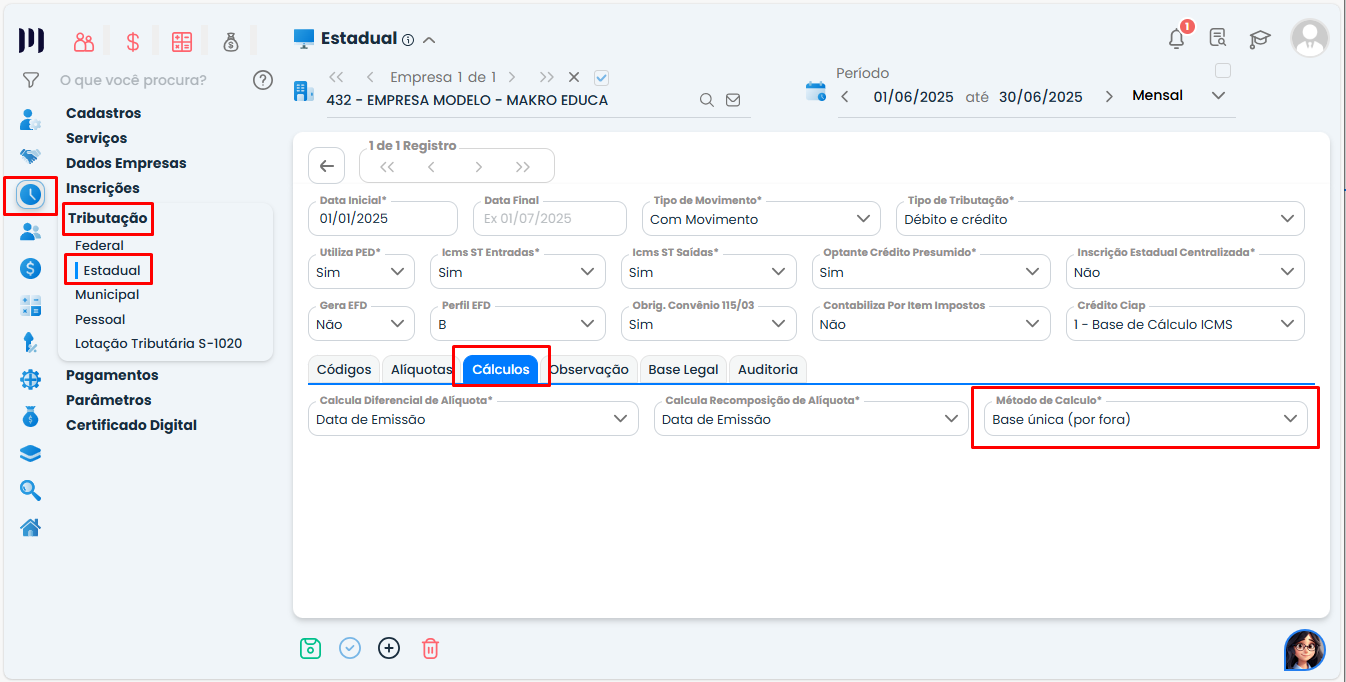
Task: Open Optante Crédito Presumido dropdown
Action: (x=931, y=271)
